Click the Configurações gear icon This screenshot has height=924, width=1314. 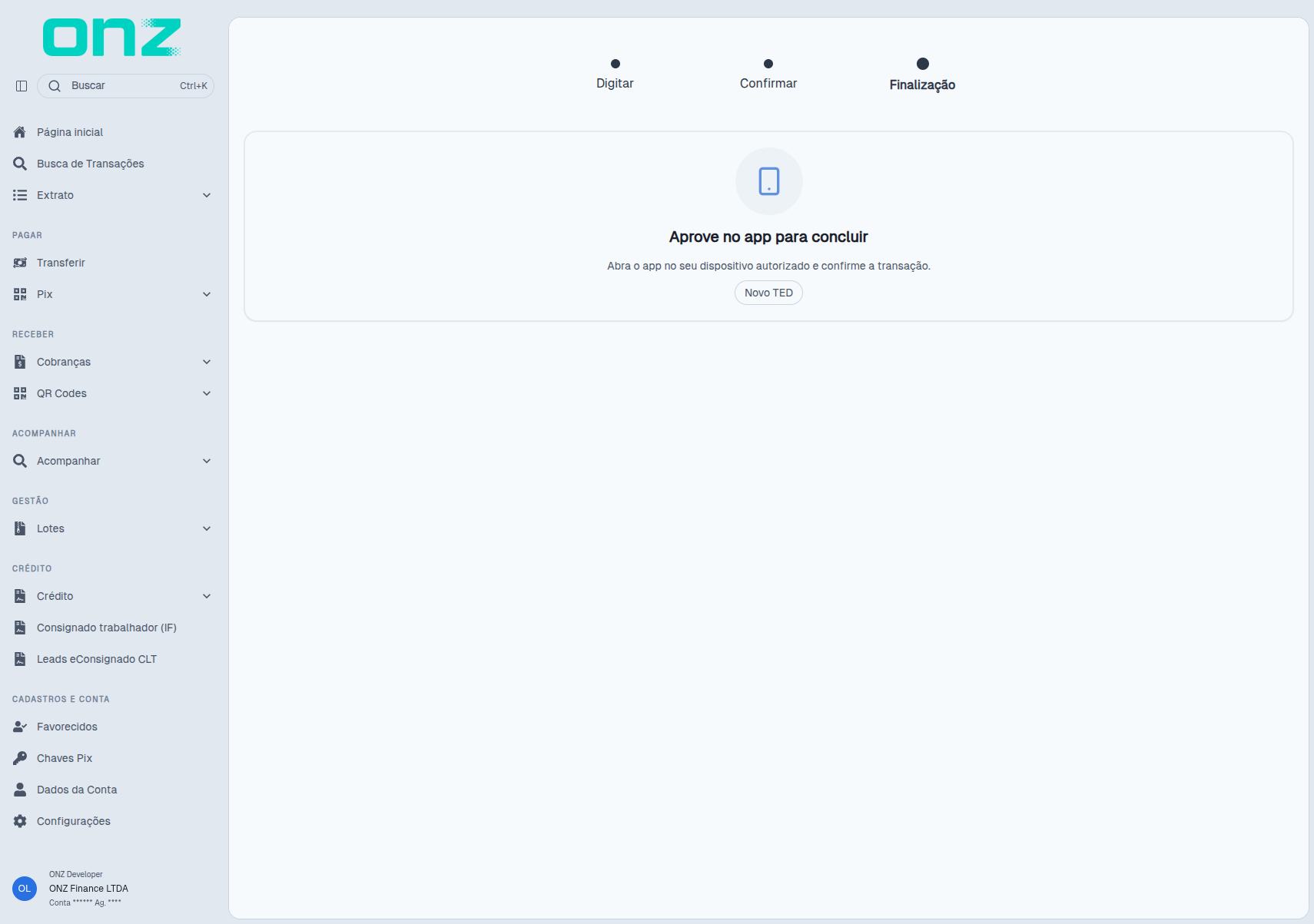20,821
